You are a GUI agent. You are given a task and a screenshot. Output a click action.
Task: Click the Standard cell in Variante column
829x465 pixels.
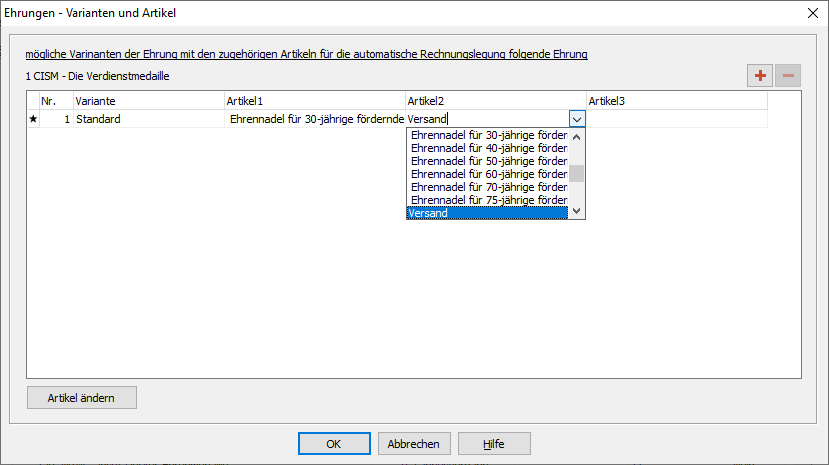point(148,119)
